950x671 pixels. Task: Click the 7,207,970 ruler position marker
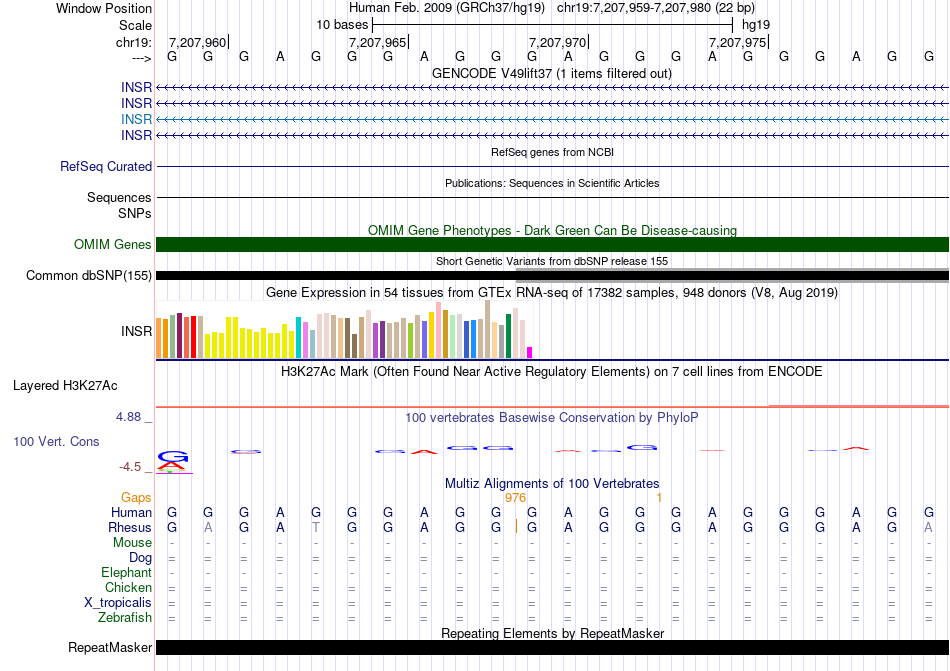[x=558, y=42]
